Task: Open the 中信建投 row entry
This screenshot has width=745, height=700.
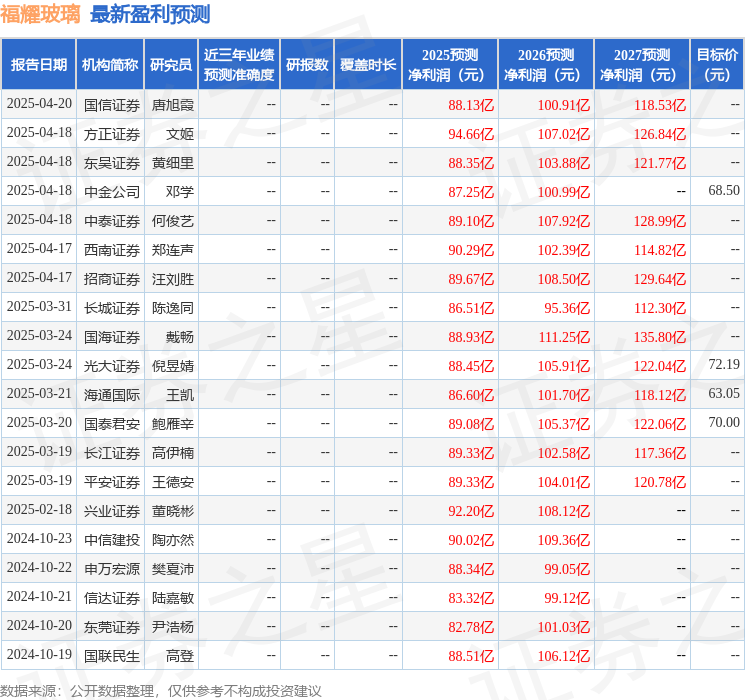Action: click(x=111, y=540)
